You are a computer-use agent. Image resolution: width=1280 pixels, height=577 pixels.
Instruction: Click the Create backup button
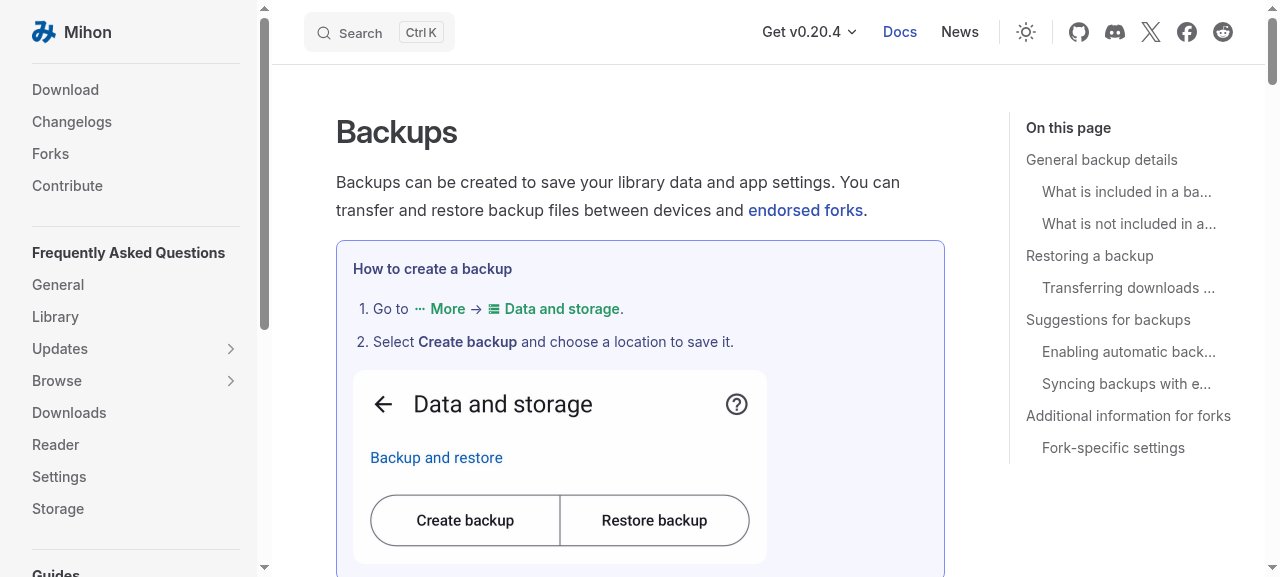[x=465, y=520]
